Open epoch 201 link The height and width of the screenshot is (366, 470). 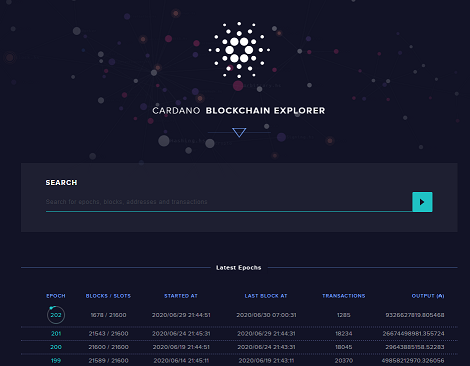pos(56,334)
